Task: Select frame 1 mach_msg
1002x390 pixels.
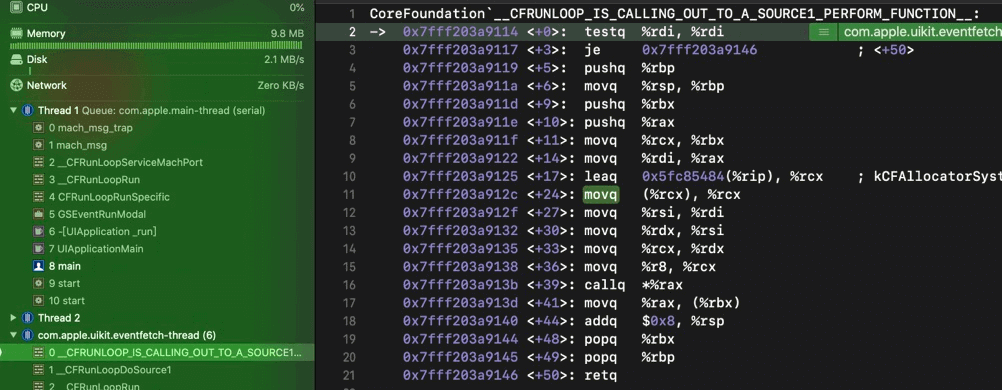Action: [157, 145]
